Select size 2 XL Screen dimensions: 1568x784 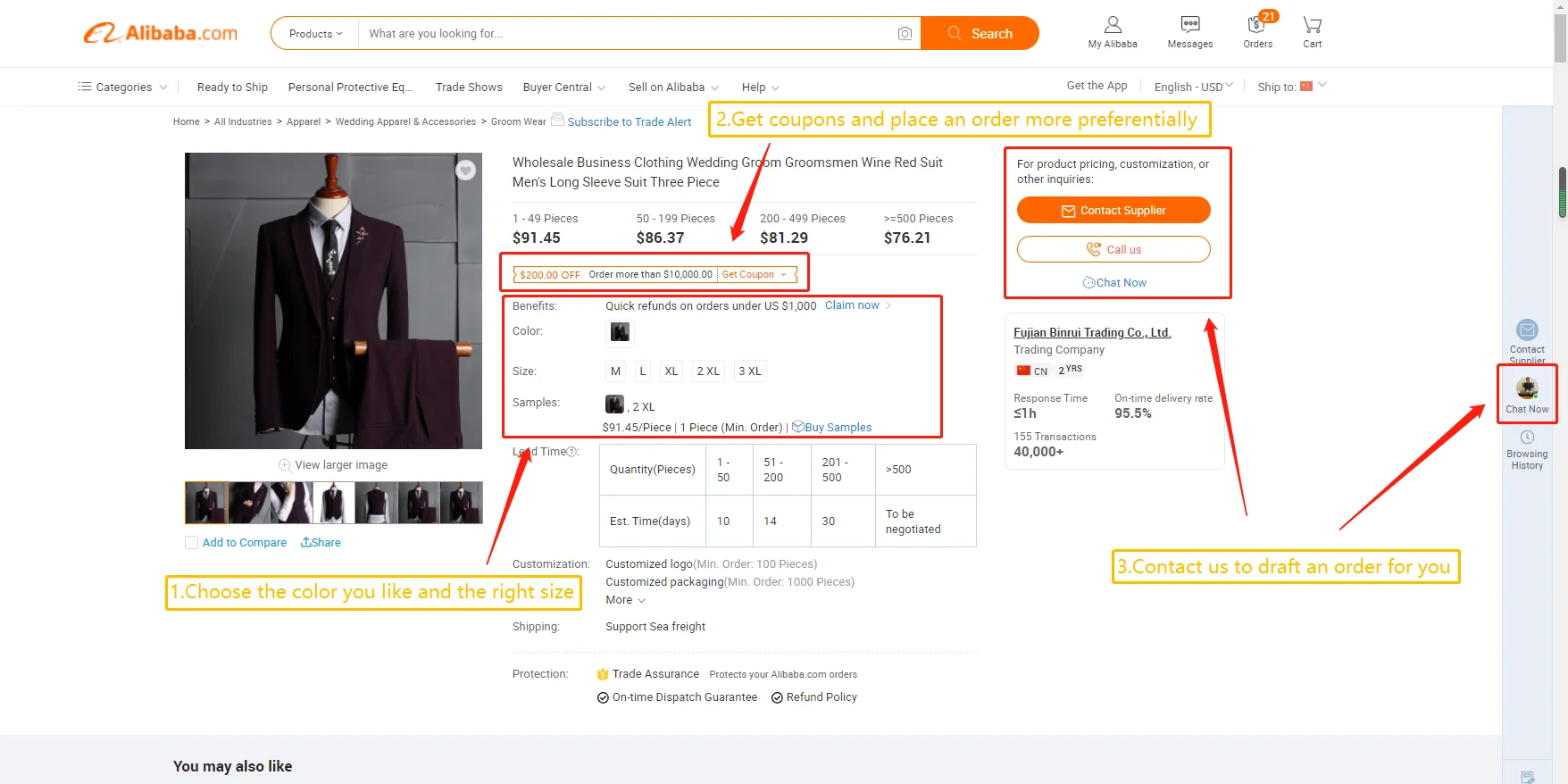point(708,371)
